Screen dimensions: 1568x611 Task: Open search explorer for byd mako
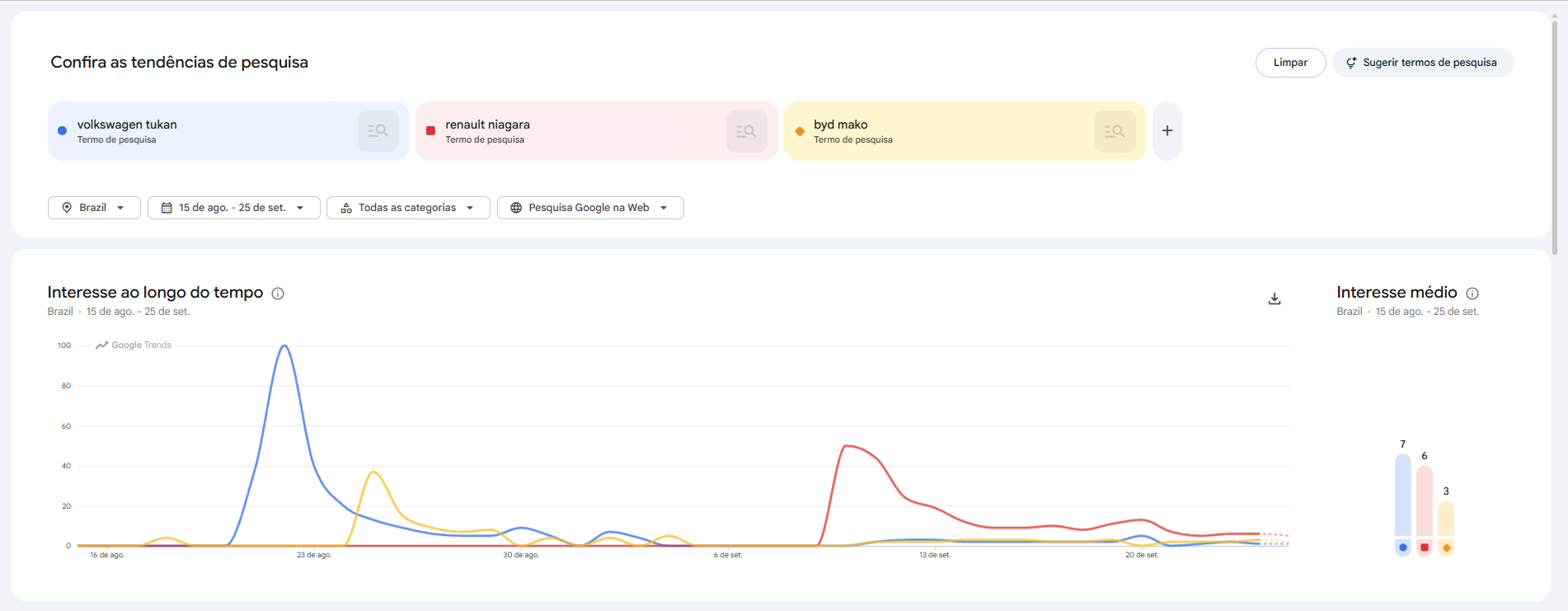(x=1115, y=131)
